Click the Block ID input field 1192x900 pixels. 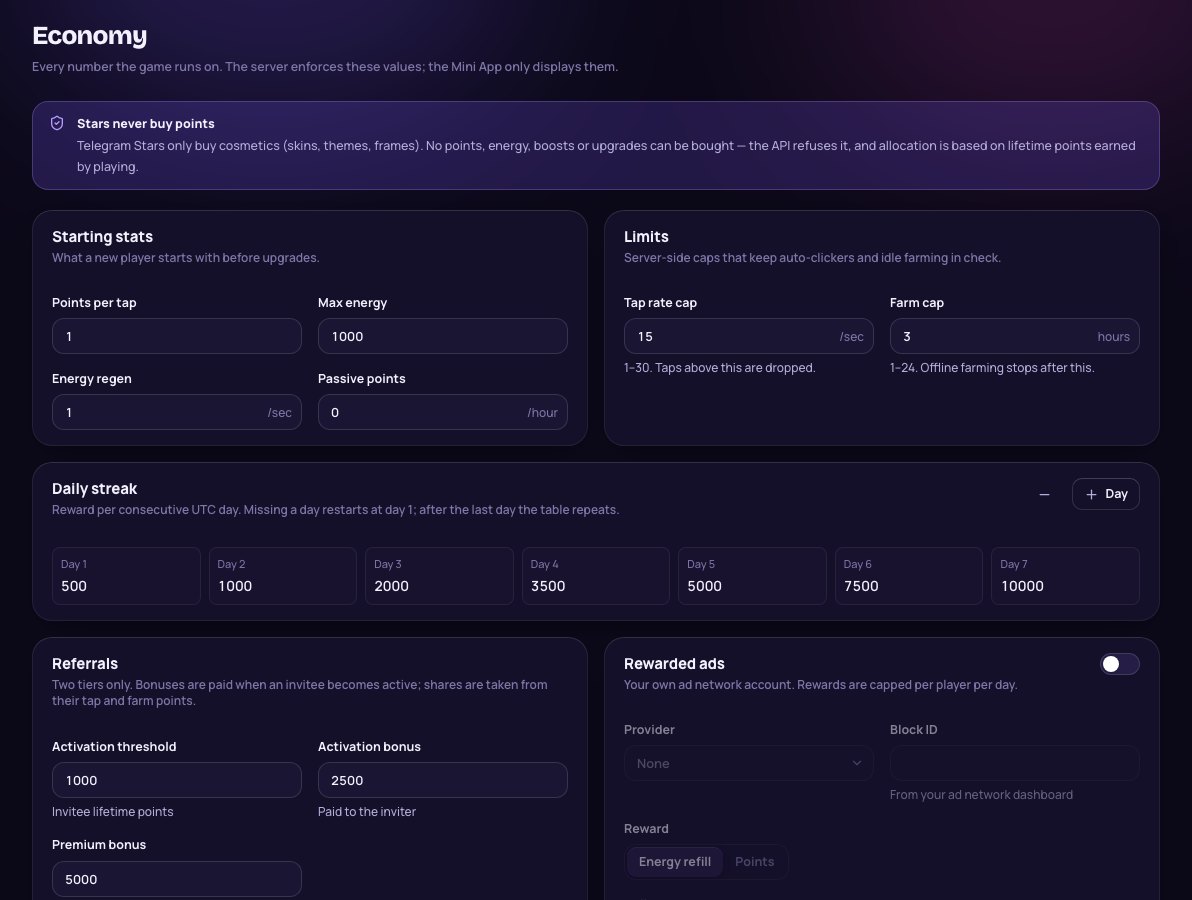tap(1014, 763)
